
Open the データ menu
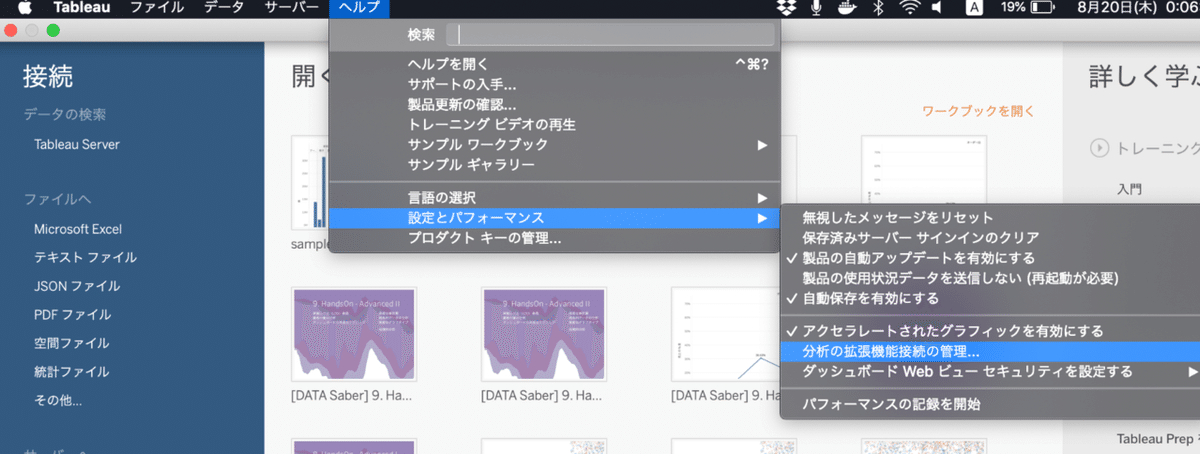(x=223, y=8)
